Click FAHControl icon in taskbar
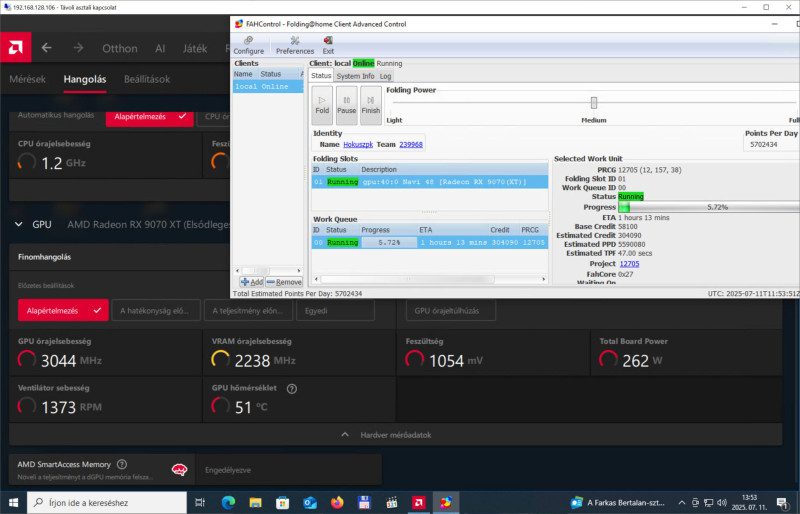 pyautogui.click(x=446, y=503)
